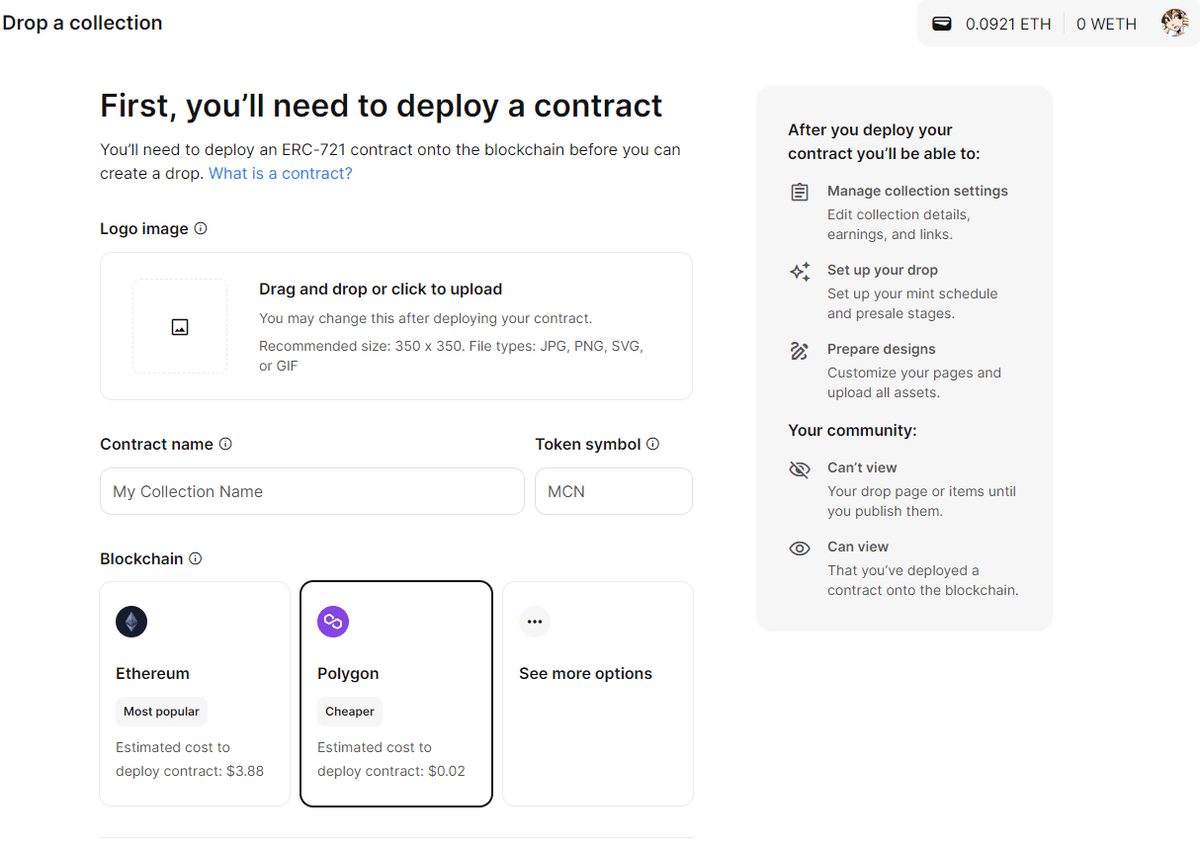Click the My Collection Name input field
The image size is (1200, 841).
[311, 491]
